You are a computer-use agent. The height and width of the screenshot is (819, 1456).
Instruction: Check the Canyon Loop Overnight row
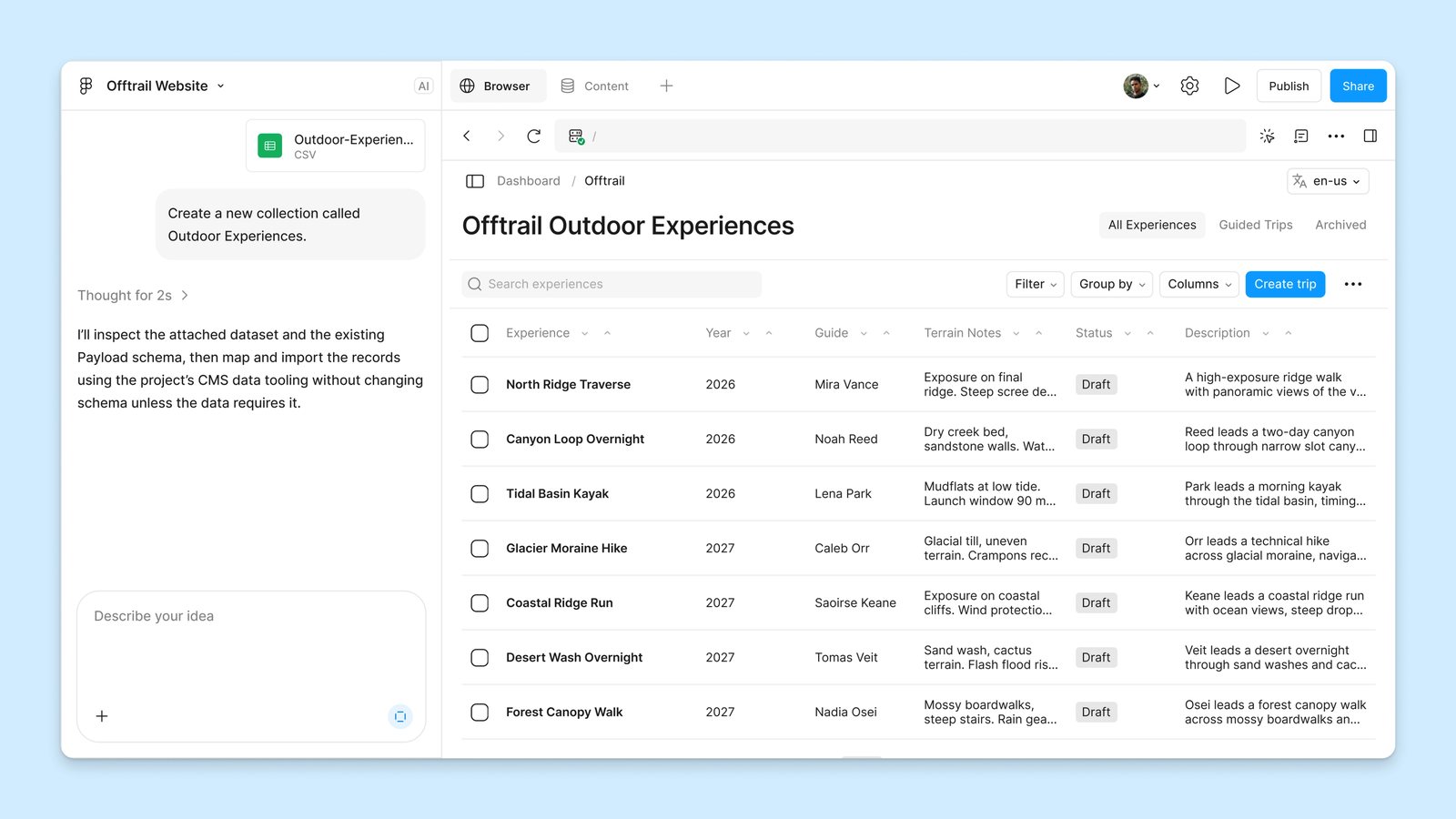480,439
